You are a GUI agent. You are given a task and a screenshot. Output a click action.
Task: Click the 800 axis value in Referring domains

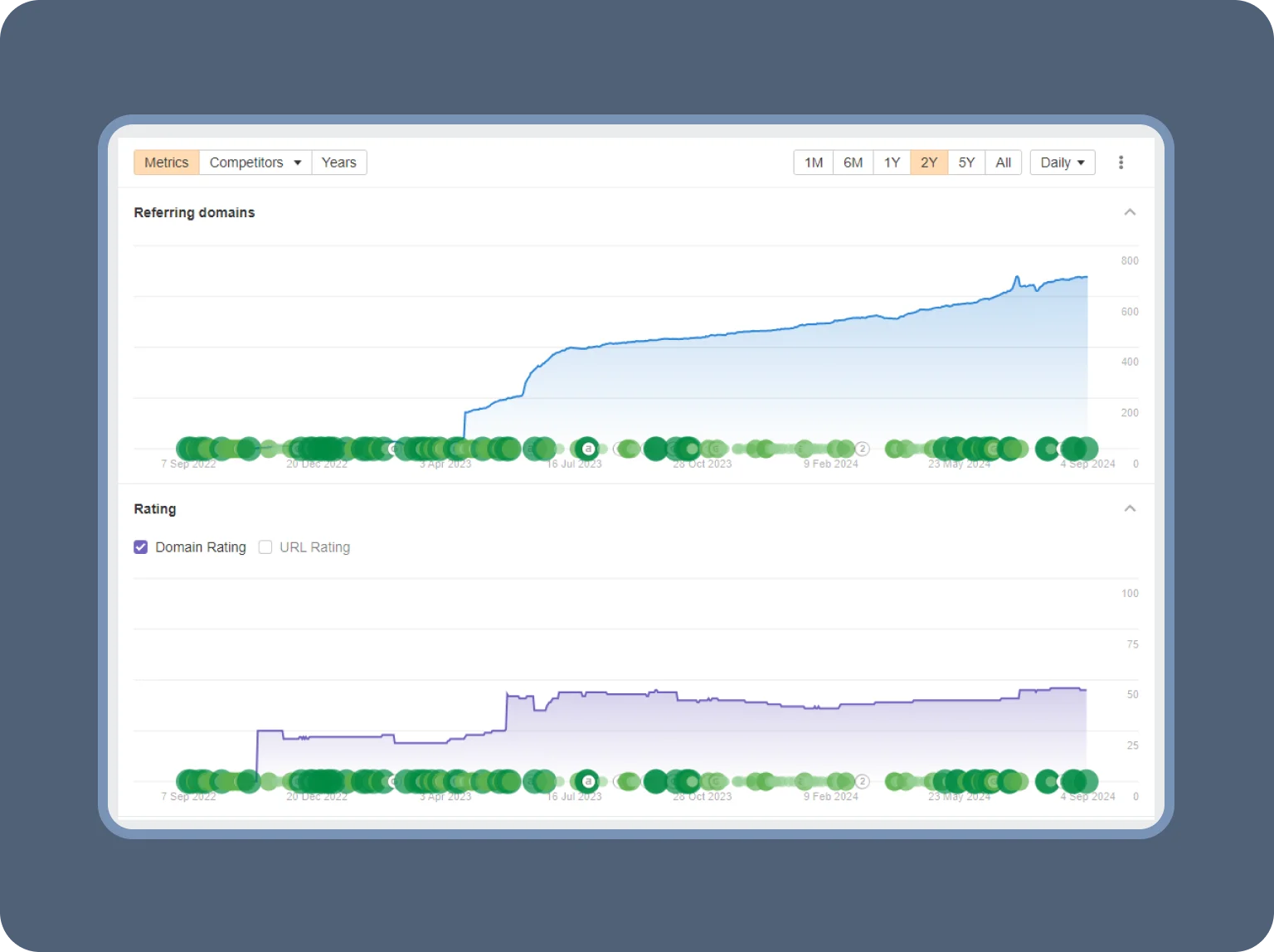coord(1130,260)
